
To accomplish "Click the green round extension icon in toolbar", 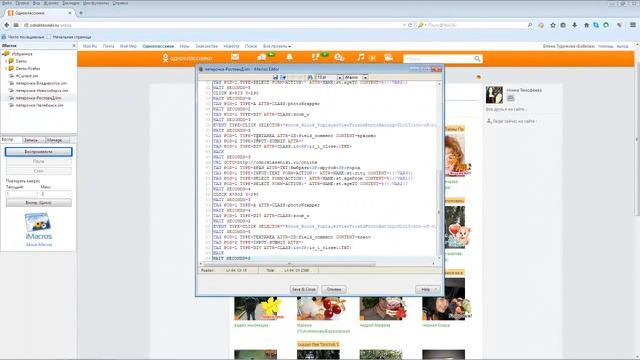I will point(606,25).
